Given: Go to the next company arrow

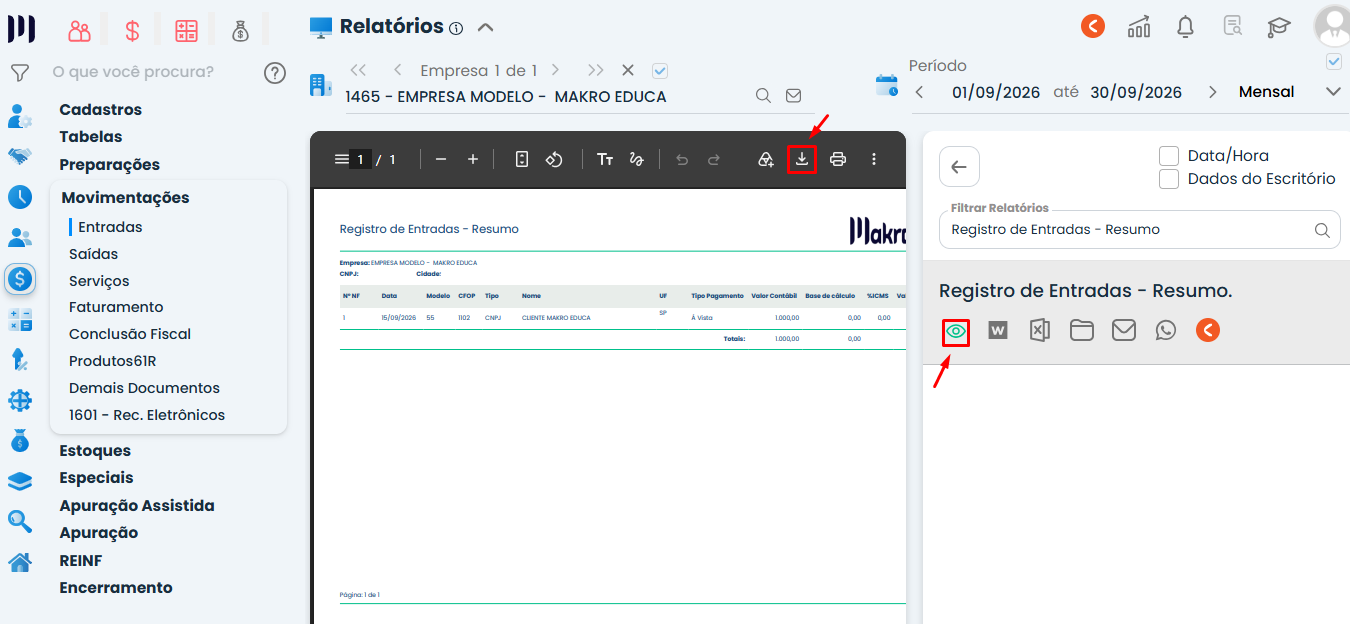Looking at the screenshot, I should (555, 71).
